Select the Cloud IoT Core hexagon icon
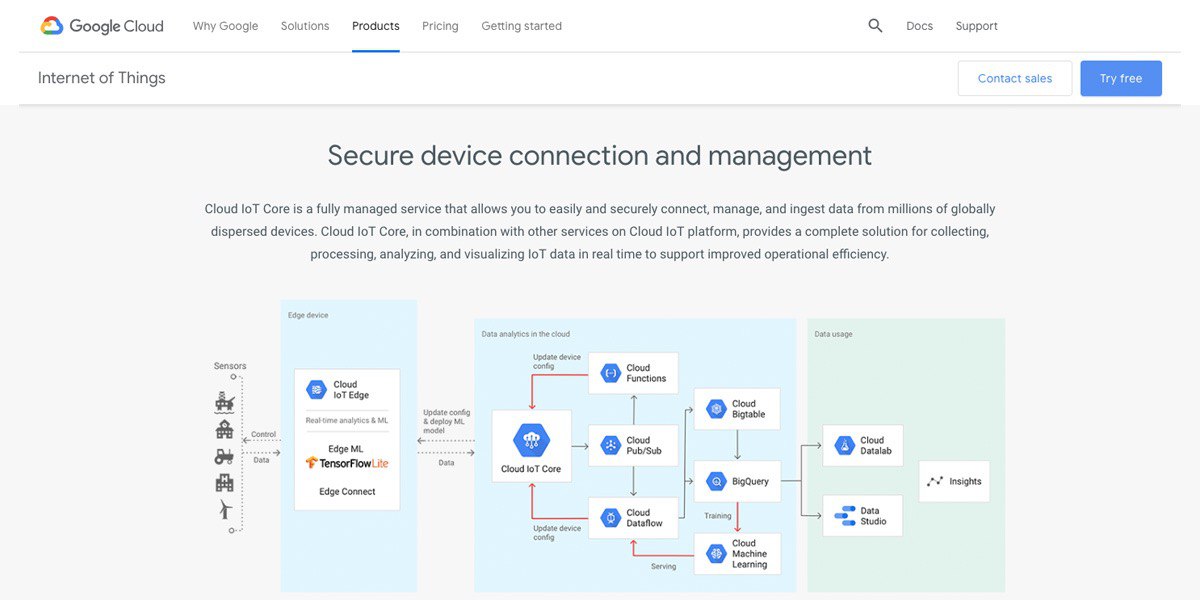 [x=531, y=440]
